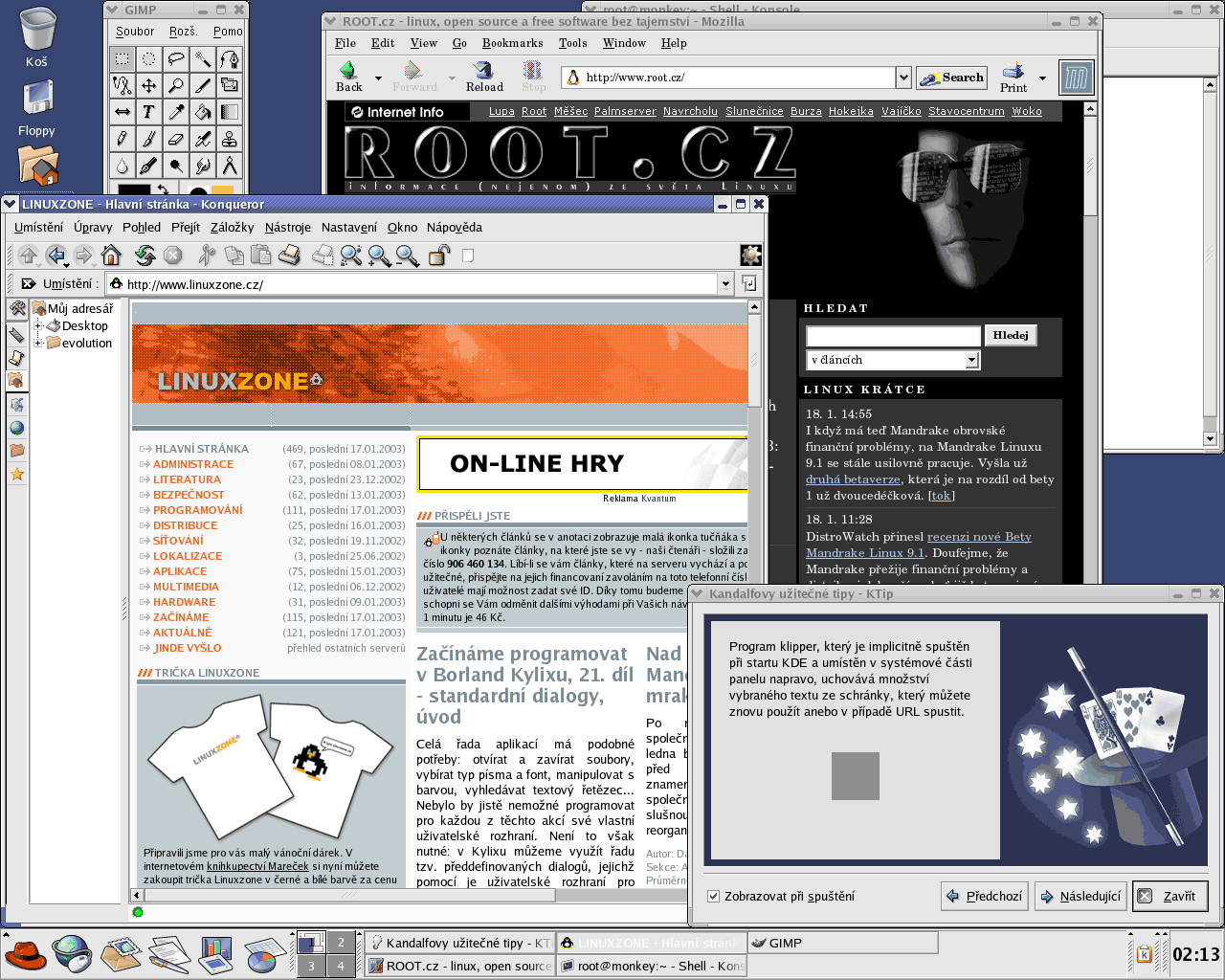Open Mozilla URL bar dropdown arrow
1225x980 pixels.
point(902,78)
